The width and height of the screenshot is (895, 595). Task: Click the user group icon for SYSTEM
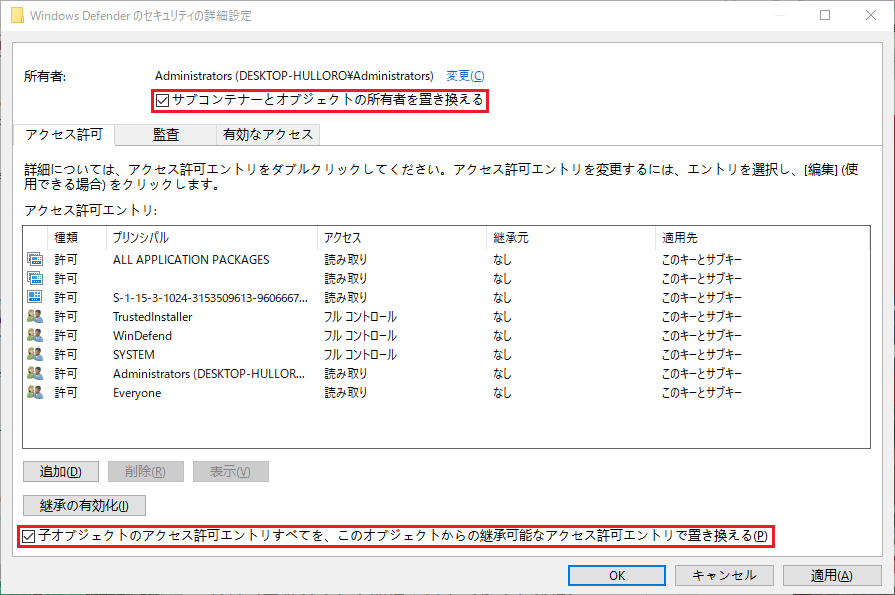pos(35,354)
